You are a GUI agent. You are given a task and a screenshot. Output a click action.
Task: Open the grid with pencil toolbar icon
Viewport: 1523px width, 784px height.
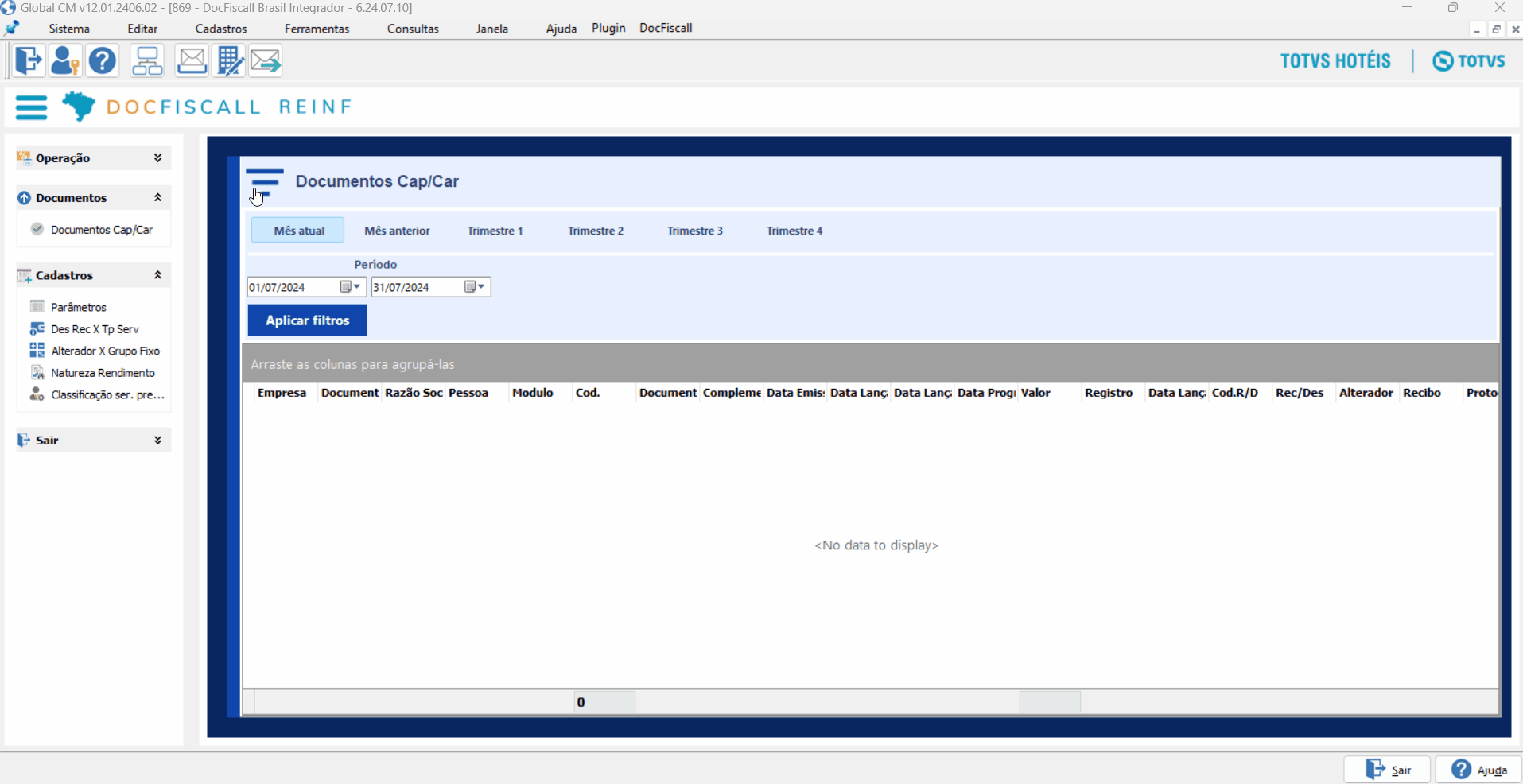pos(230,60)
